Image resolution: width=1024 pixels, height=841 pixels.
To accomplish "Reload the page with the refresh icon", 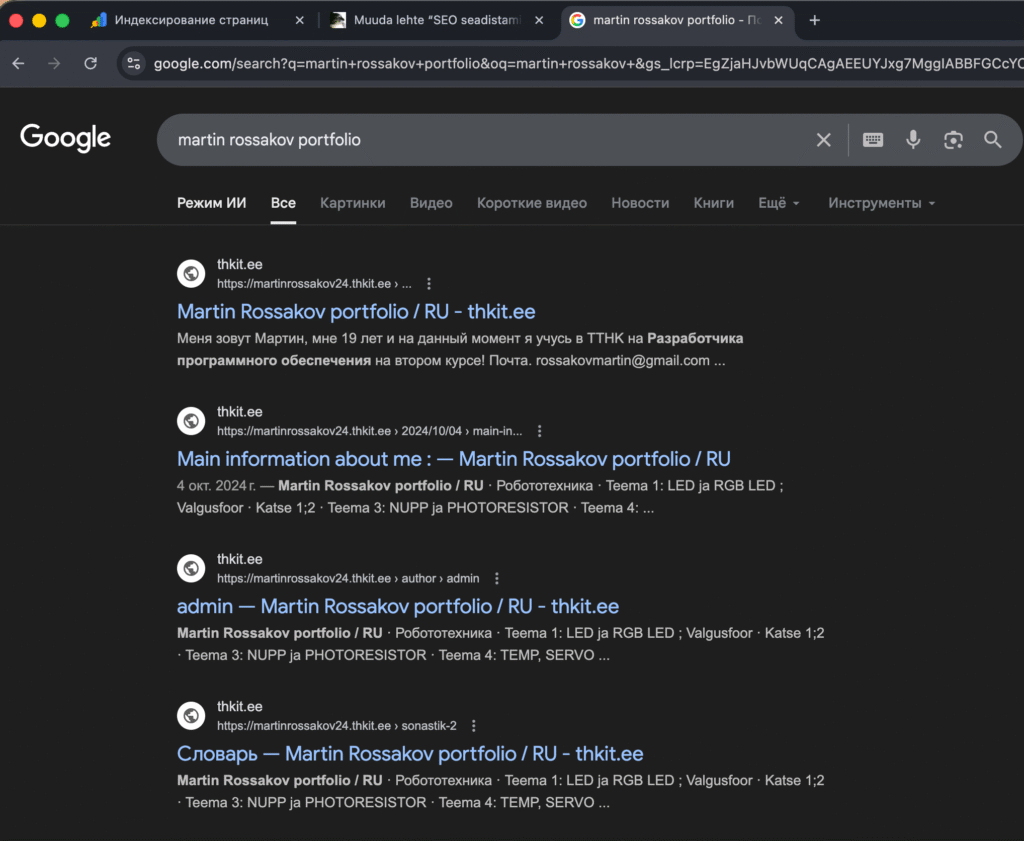I will coord(91,64).
